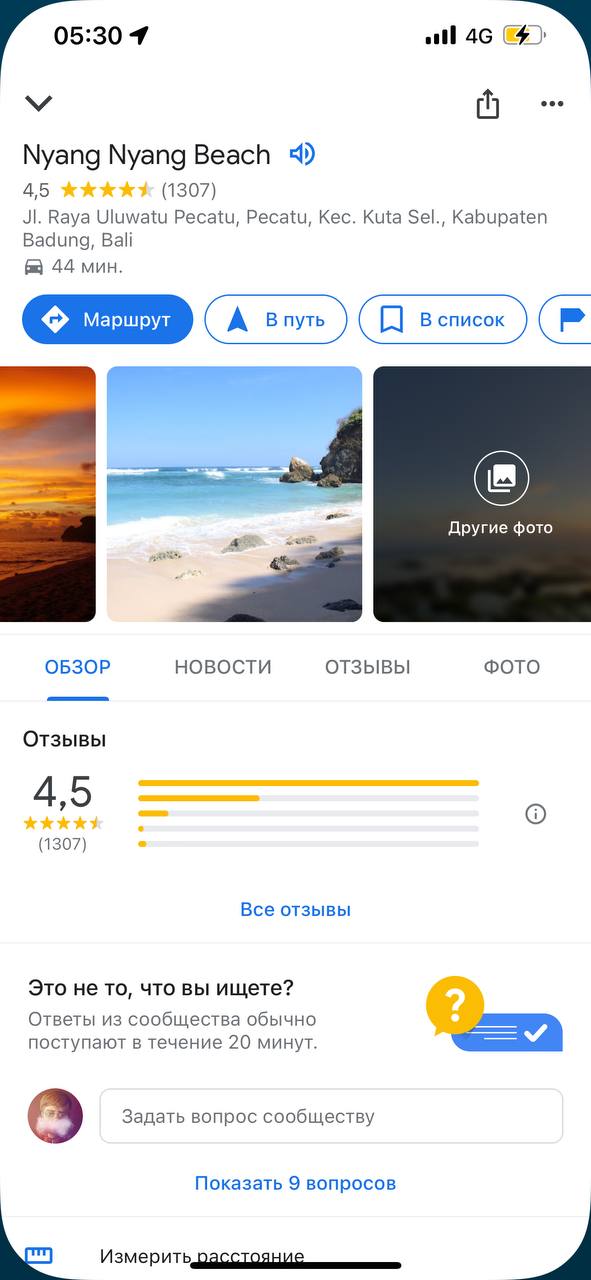Tap the Отзывы section heading
Image resolution: width=591 pixels, height=1280 pixels.
click(x=64, y=740)
